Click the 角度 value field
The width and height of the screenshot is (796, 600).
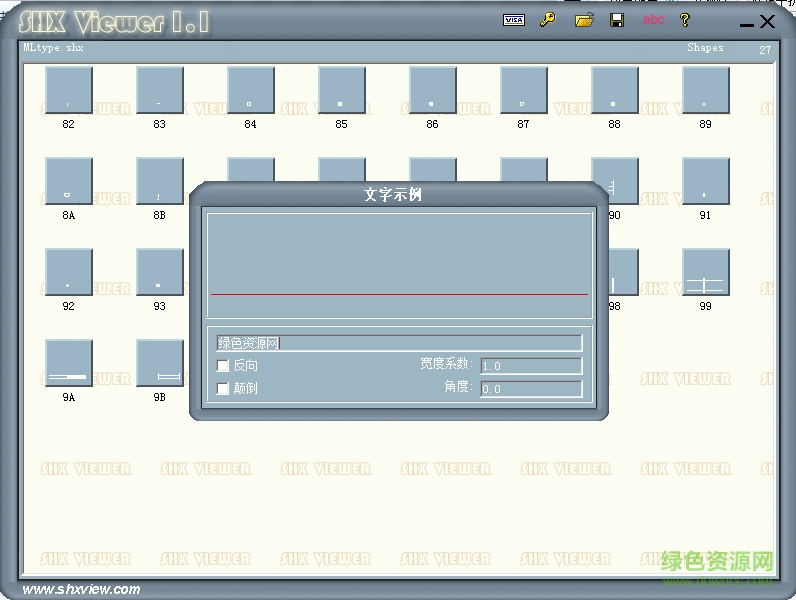tap(531, 389)
